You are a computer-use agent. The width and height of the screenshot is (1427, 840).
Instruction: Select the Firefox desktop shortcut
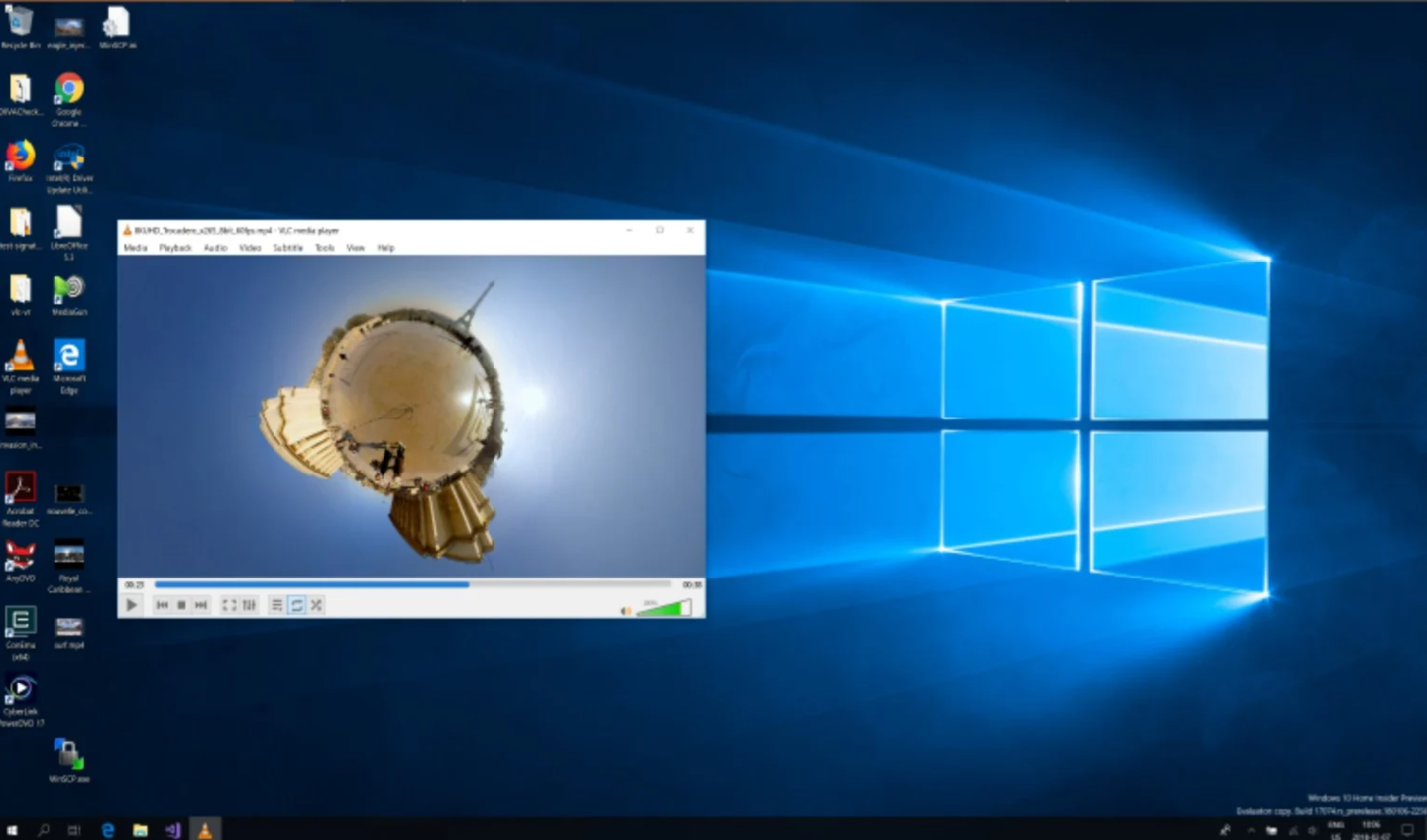[20, 161]
